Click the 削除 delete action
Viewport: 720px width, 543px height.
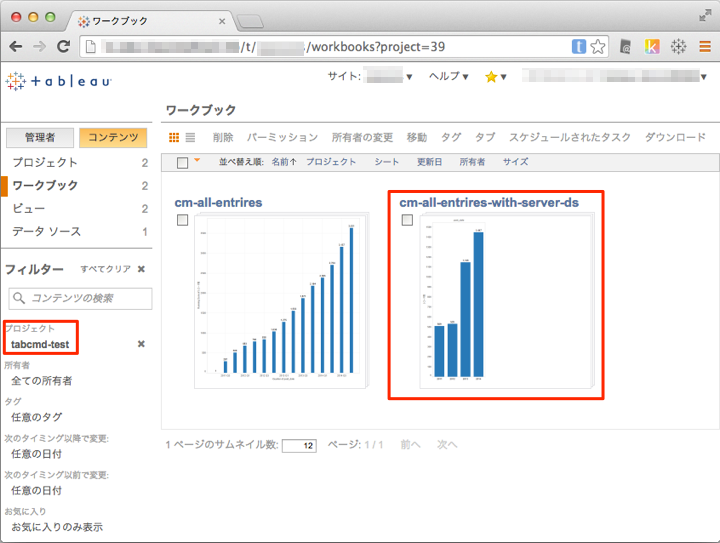click(x=223, y=137)
